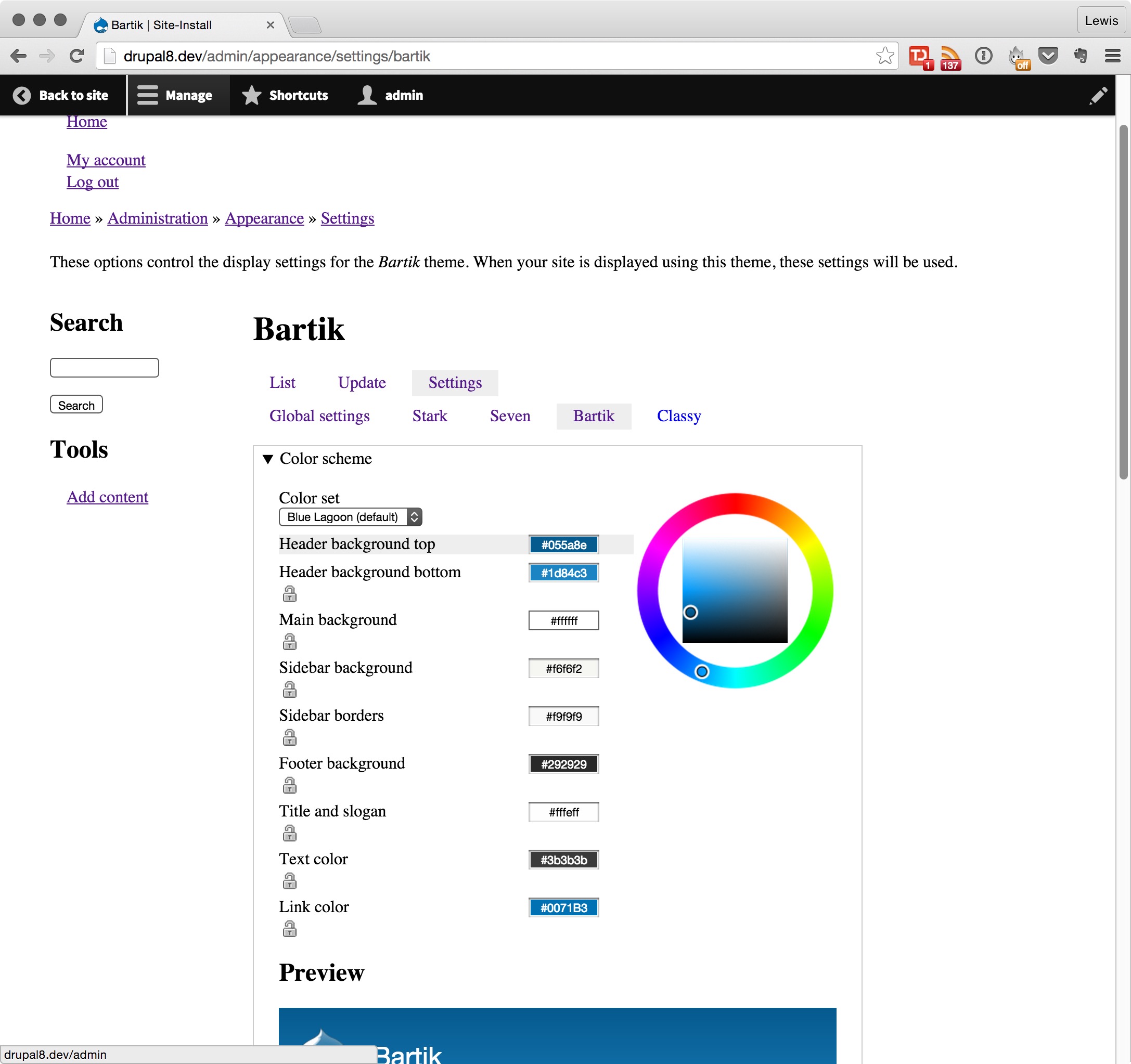Click the Sidebar background #f6f6f2 field
1131x1064 pixels.
pos(563,668)
